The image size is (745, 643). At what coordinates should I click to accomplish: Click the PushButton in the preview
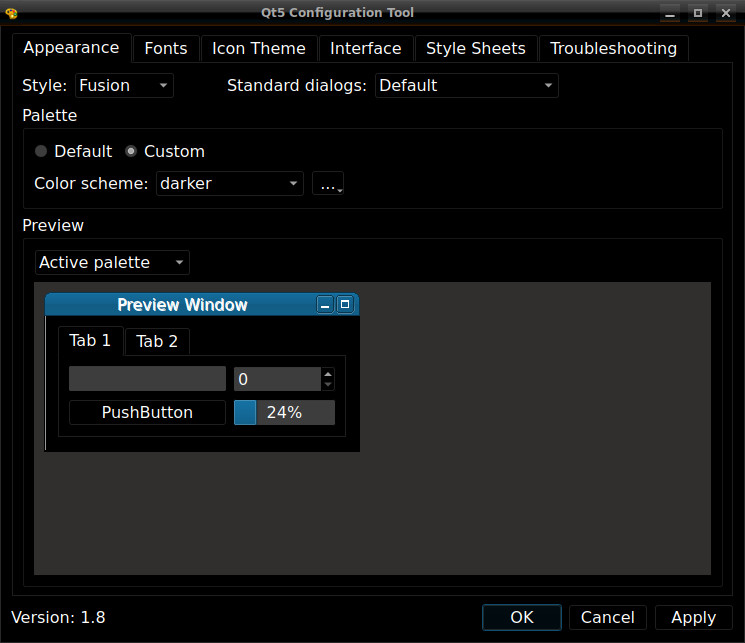click(147, 412)
